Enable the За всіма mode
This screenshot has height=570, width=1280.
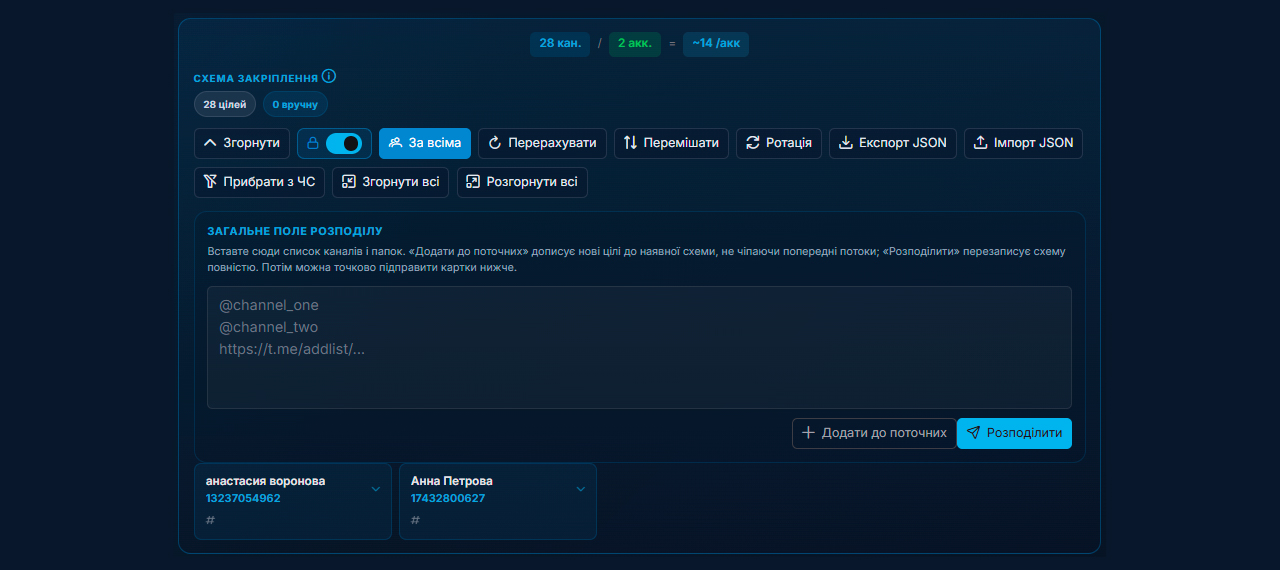[425, 143]
